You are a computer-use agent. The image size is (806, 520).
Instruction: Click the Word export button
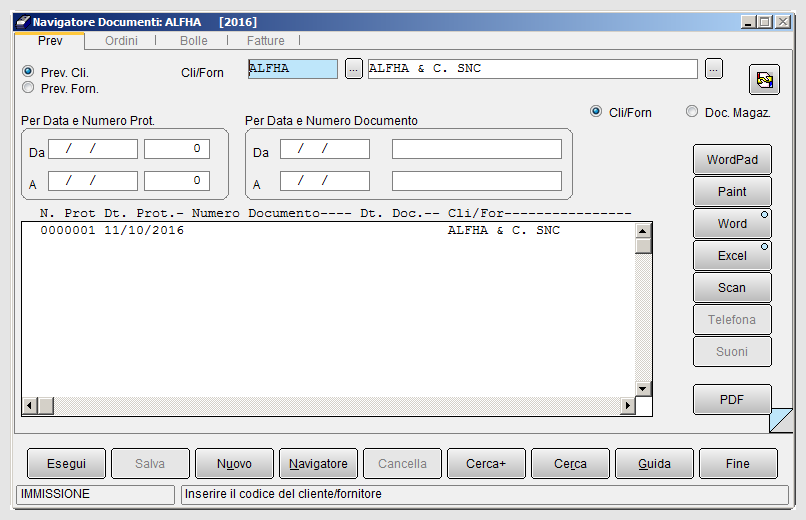[732, 224]
